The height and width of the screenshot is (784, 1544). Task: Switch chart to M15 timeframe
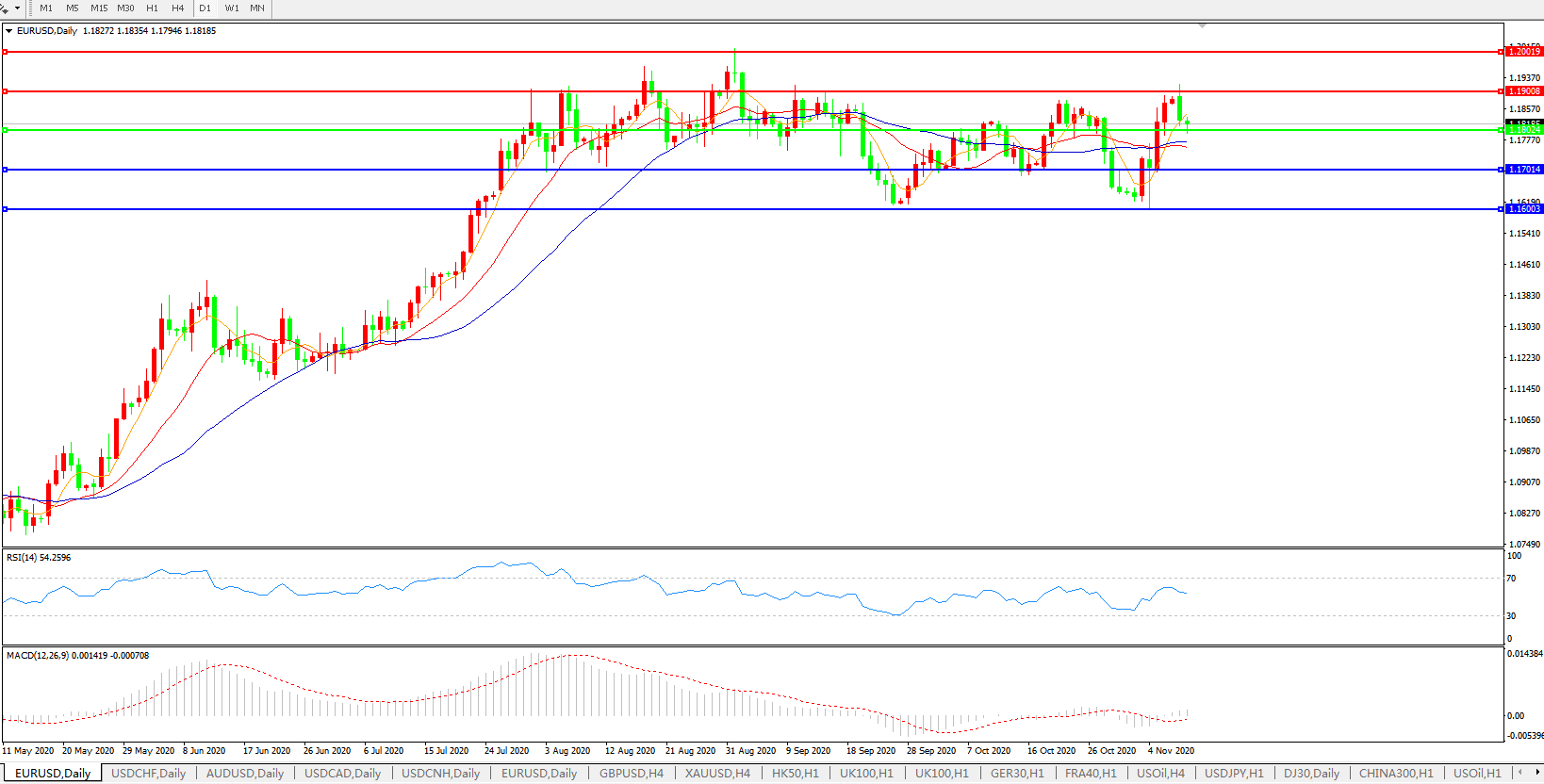99,8
